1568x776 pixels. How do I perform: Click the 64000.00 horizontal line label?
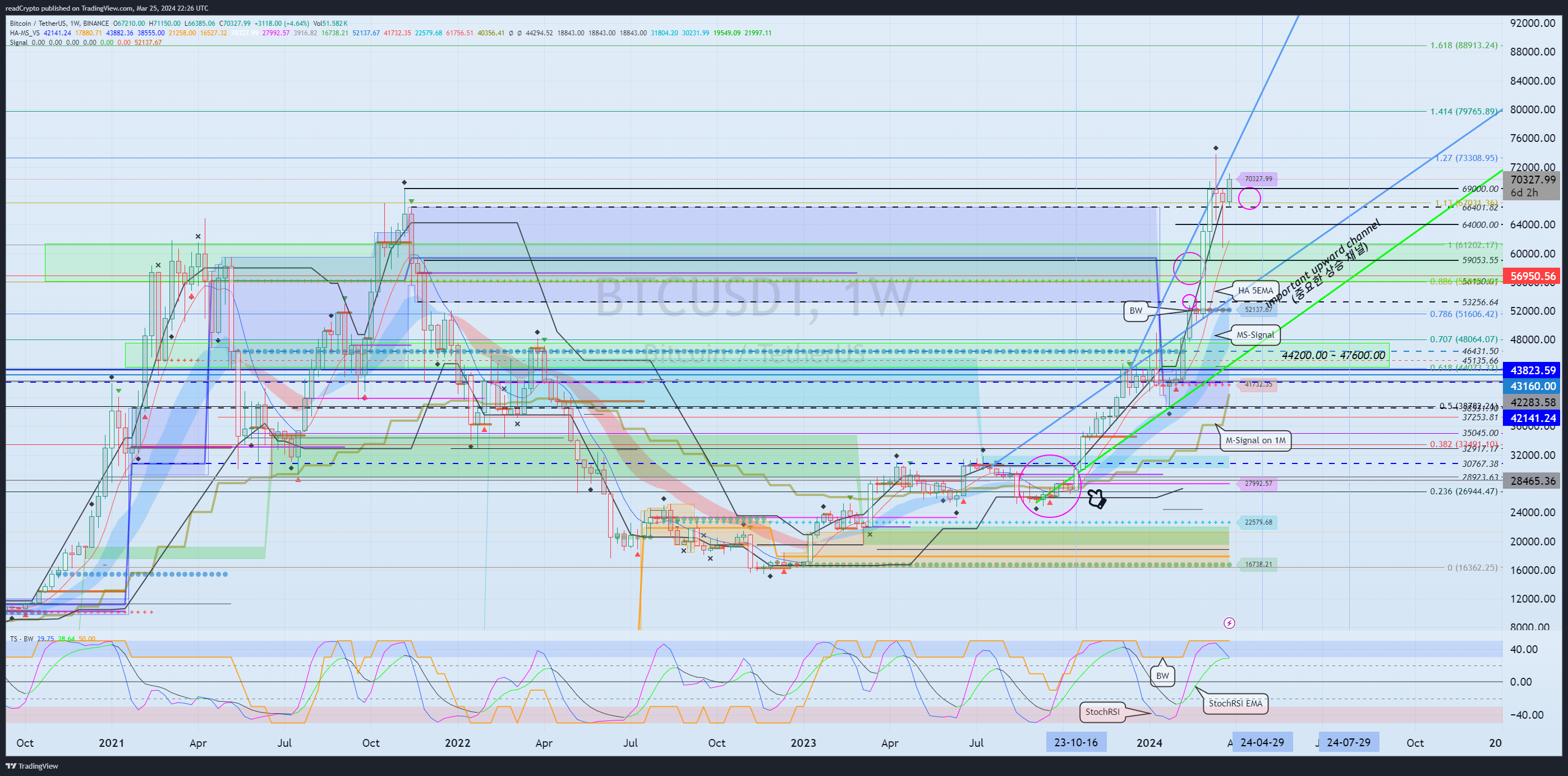pos(1480,224)
